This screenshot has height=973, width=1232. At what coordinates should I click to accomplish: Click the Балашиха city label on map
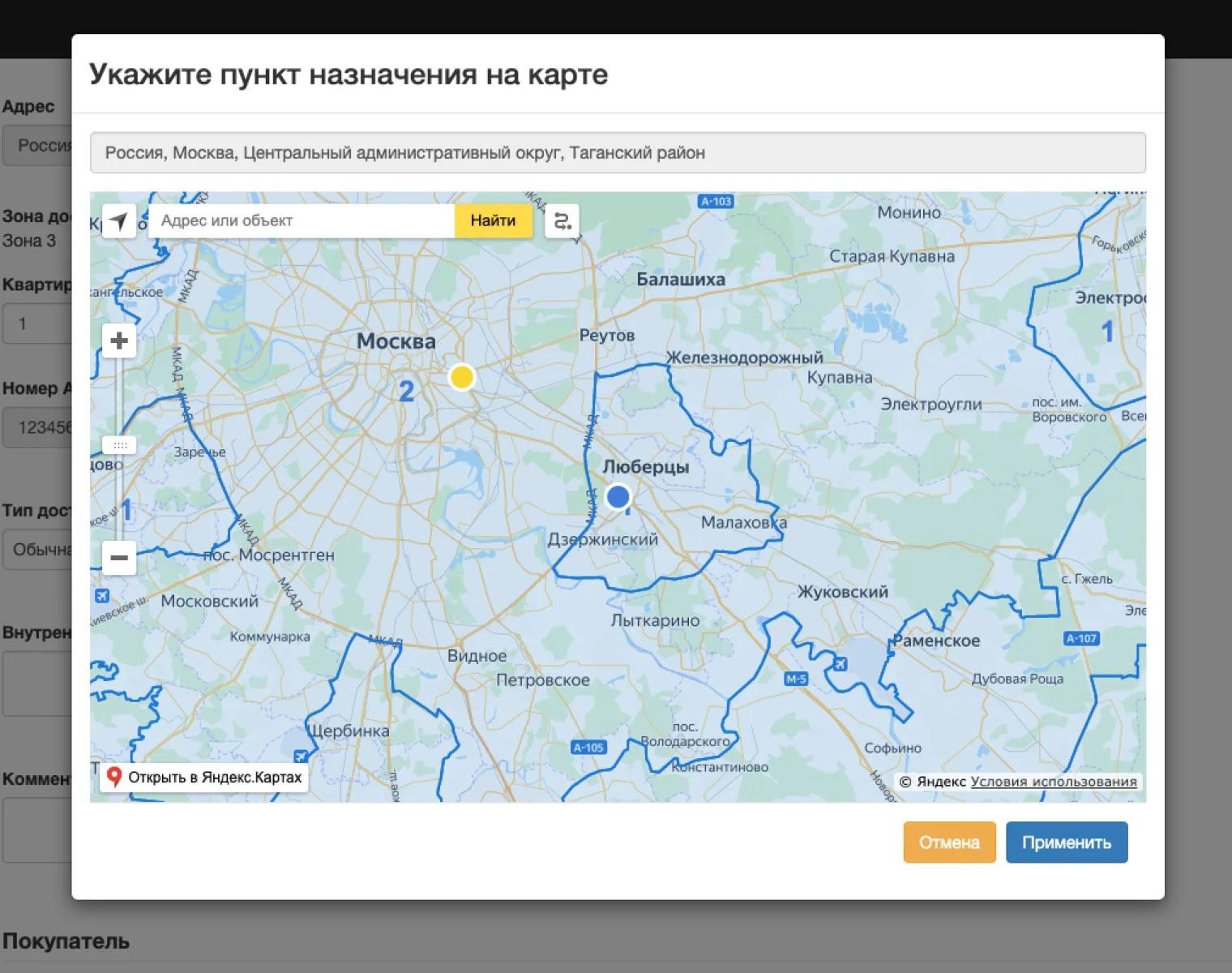pyautogui.click(x=680, y=279)
